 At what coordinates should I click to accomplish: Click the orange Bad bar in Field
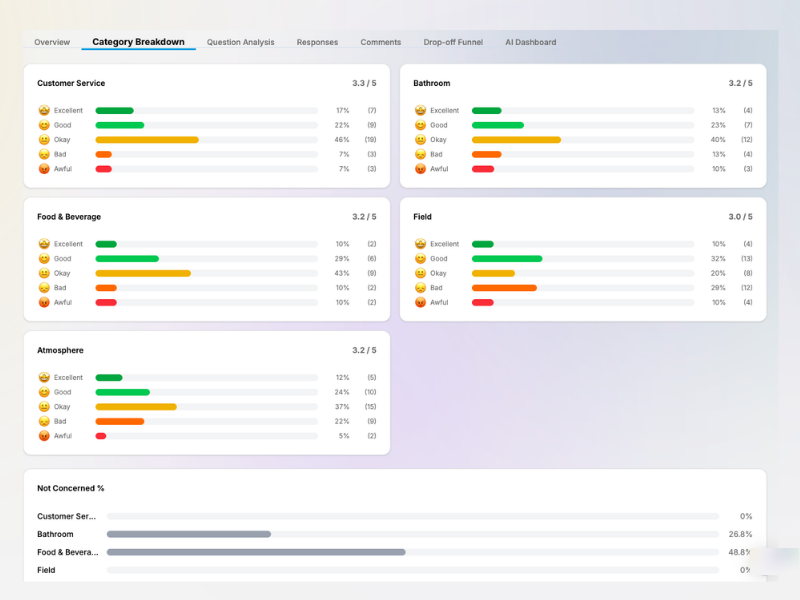click(x=504, y=288)
